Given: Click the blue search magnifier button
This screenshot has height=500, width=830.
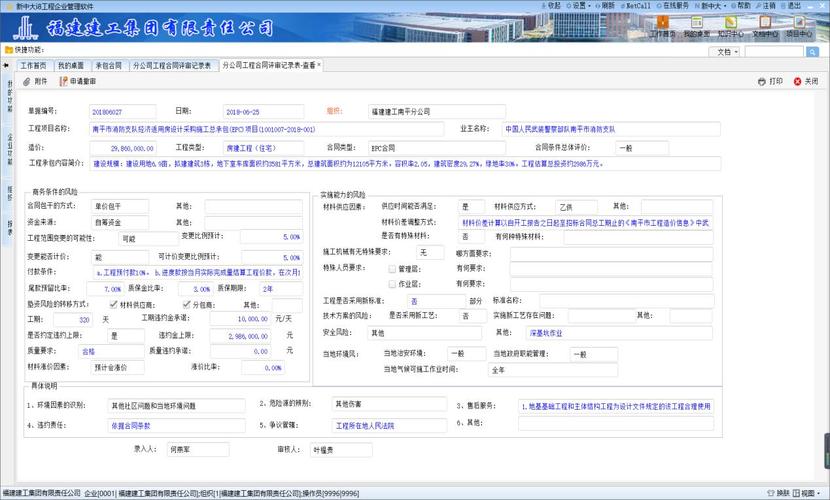Looking at the screenshot, I should click(x=812, y=52).
